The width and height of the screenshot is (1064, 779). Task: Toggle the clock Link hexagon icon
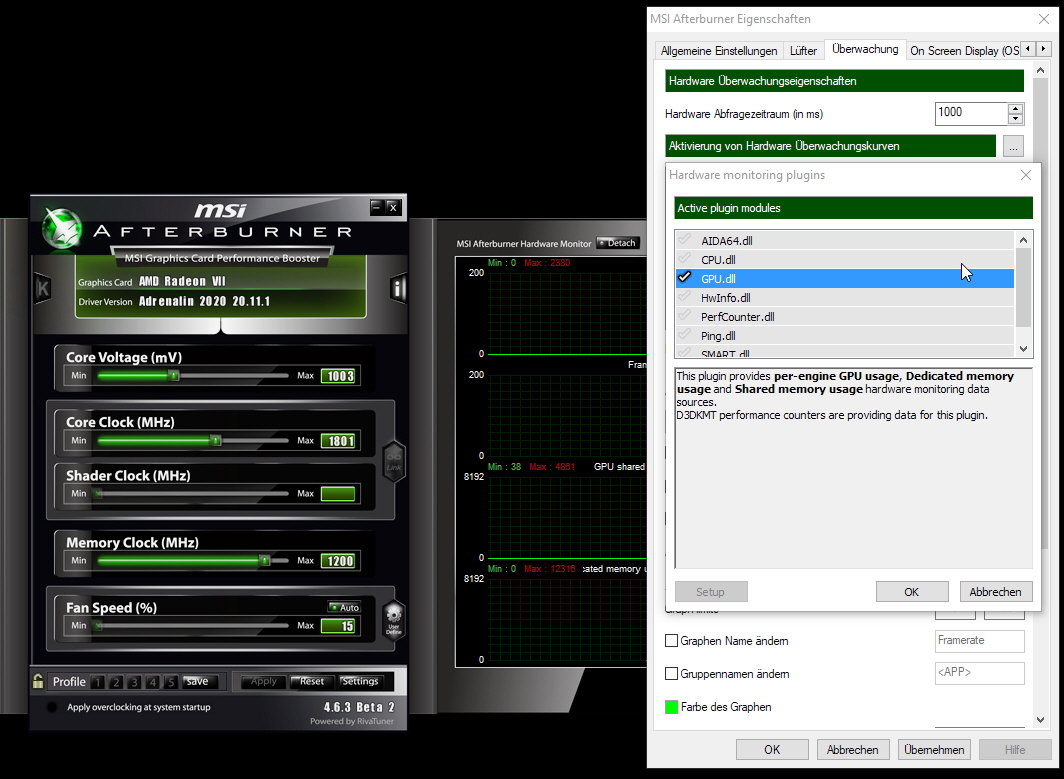[394, 461]
